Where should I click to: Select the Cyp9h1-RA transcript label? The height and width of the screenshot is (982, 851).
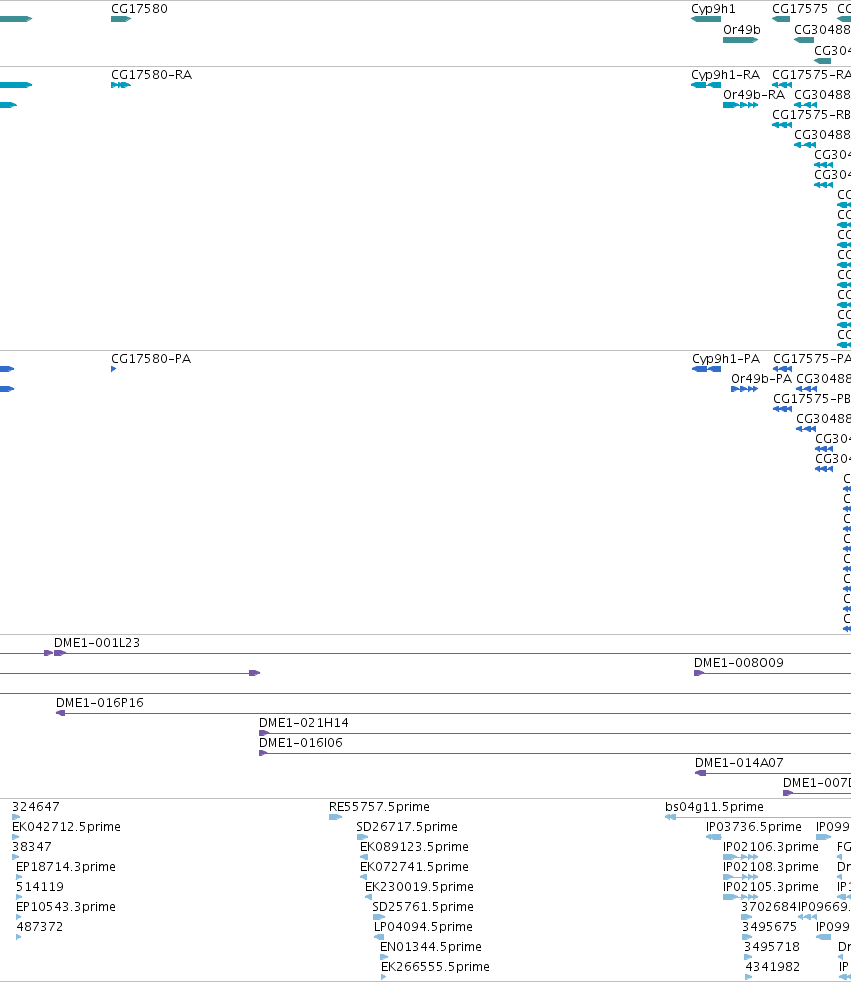tap(725, 75)
